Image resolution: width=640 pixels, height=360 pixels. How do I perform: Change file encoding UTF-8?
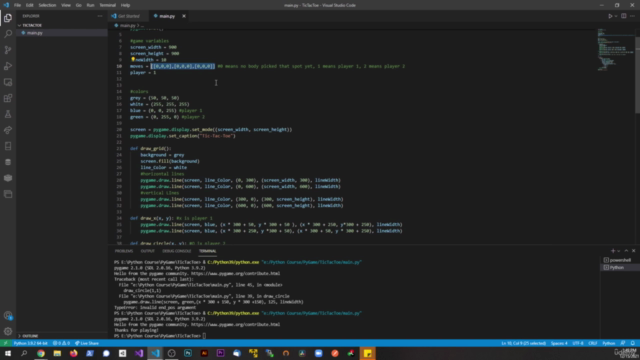tap(578, 343)
